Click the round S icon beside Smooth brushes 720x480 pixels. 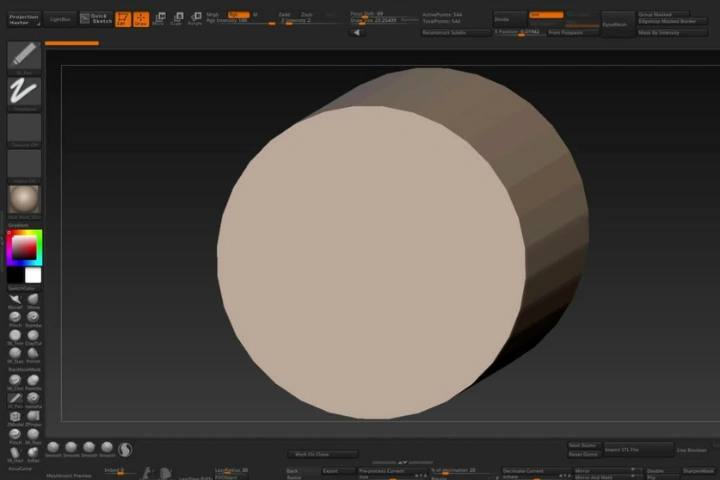tap(125, 449)
